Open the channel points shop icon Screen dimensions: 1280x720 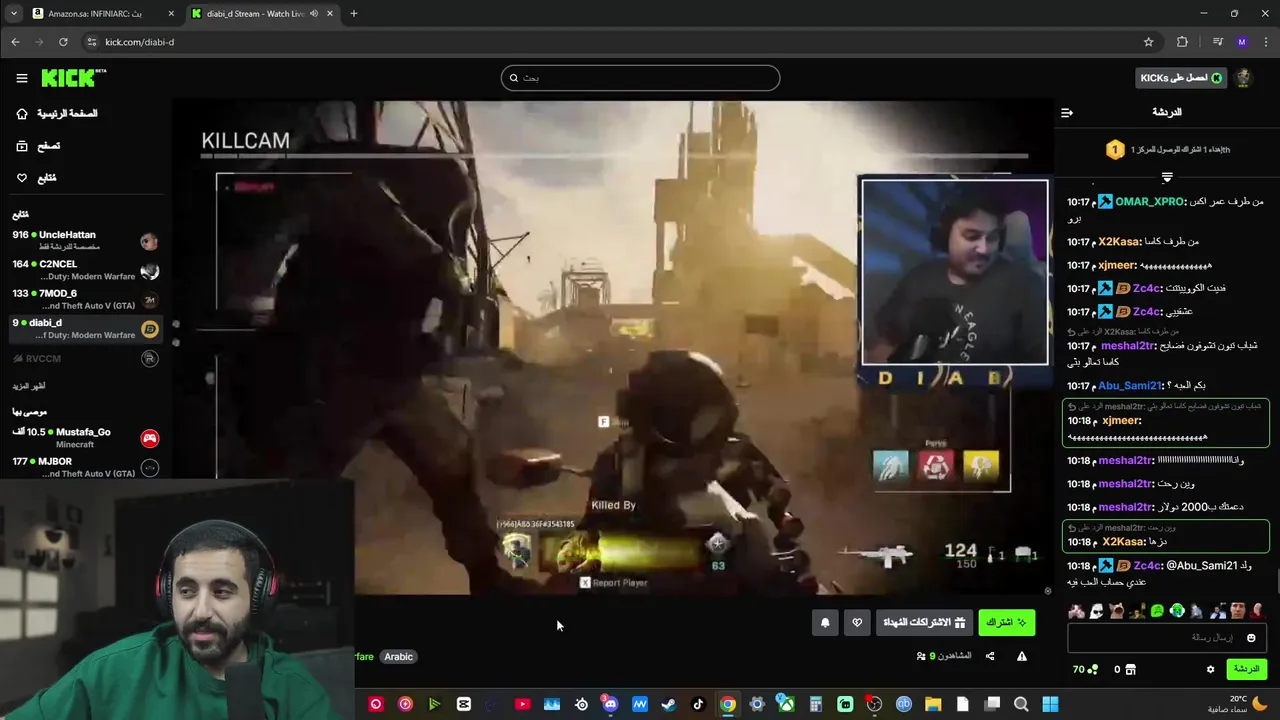(x=1132, y=670)
